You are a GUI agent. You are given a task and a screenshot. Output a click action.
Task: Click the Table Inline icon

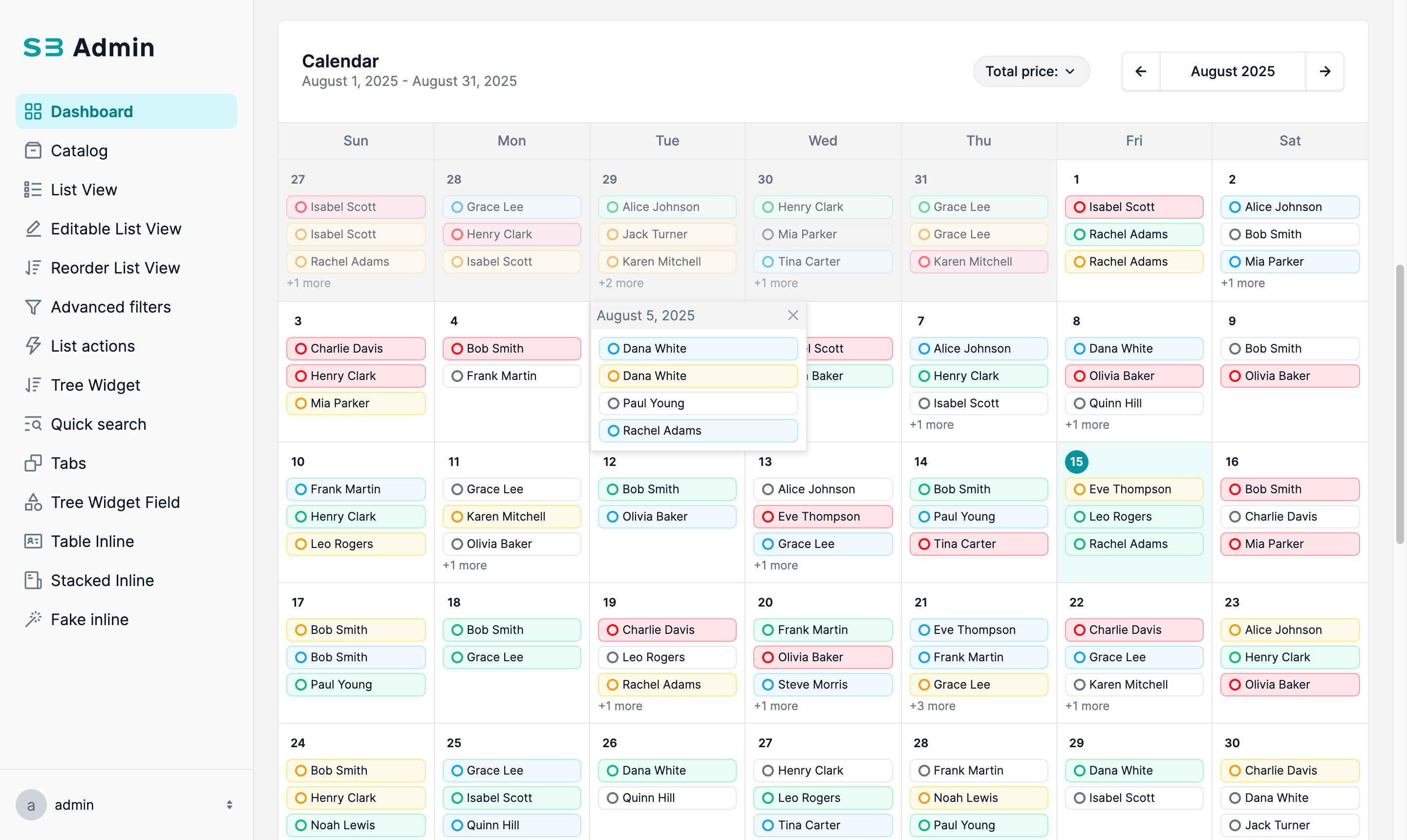coord(33,541)
